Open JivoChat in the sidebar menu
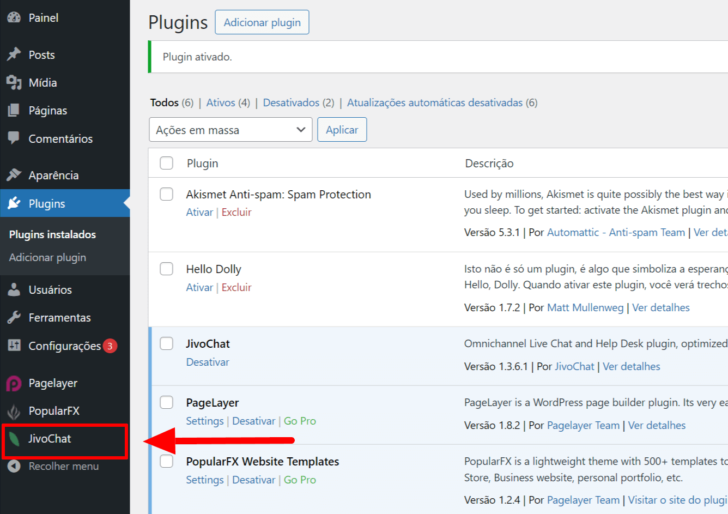The height and width of the screenshot is (514, 728). pyautogui.click(x=65, y=439)
